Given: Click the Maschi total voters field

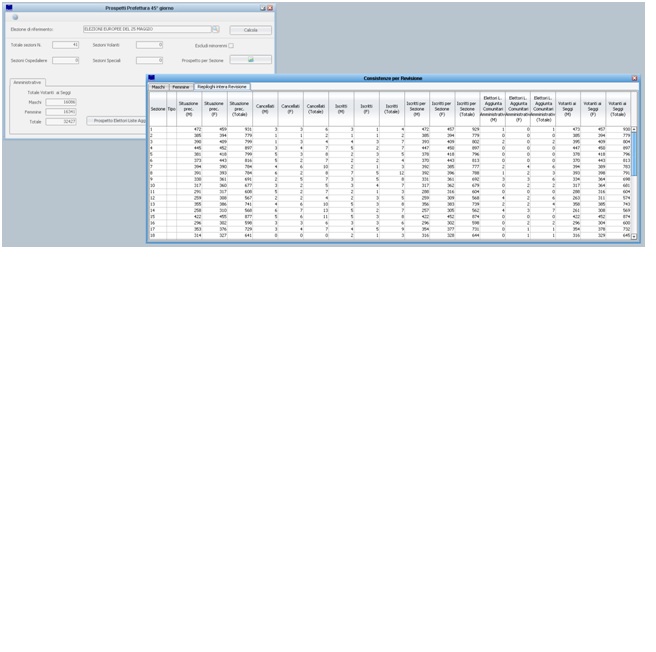Looking at the screenshot, I should point(61,102).
